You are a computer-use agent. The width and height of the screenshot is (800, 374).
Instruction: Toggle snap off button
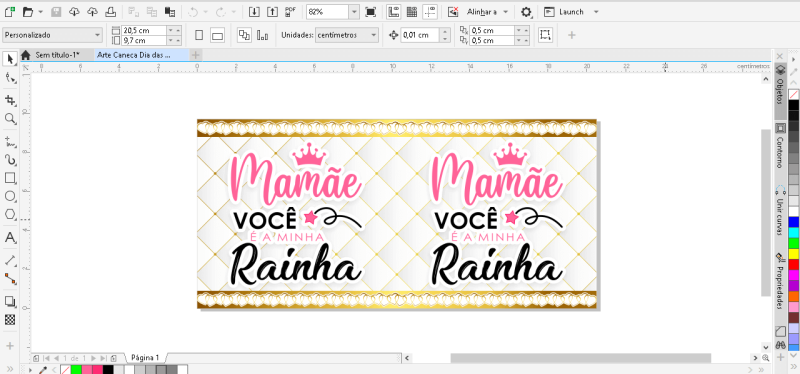453,12
